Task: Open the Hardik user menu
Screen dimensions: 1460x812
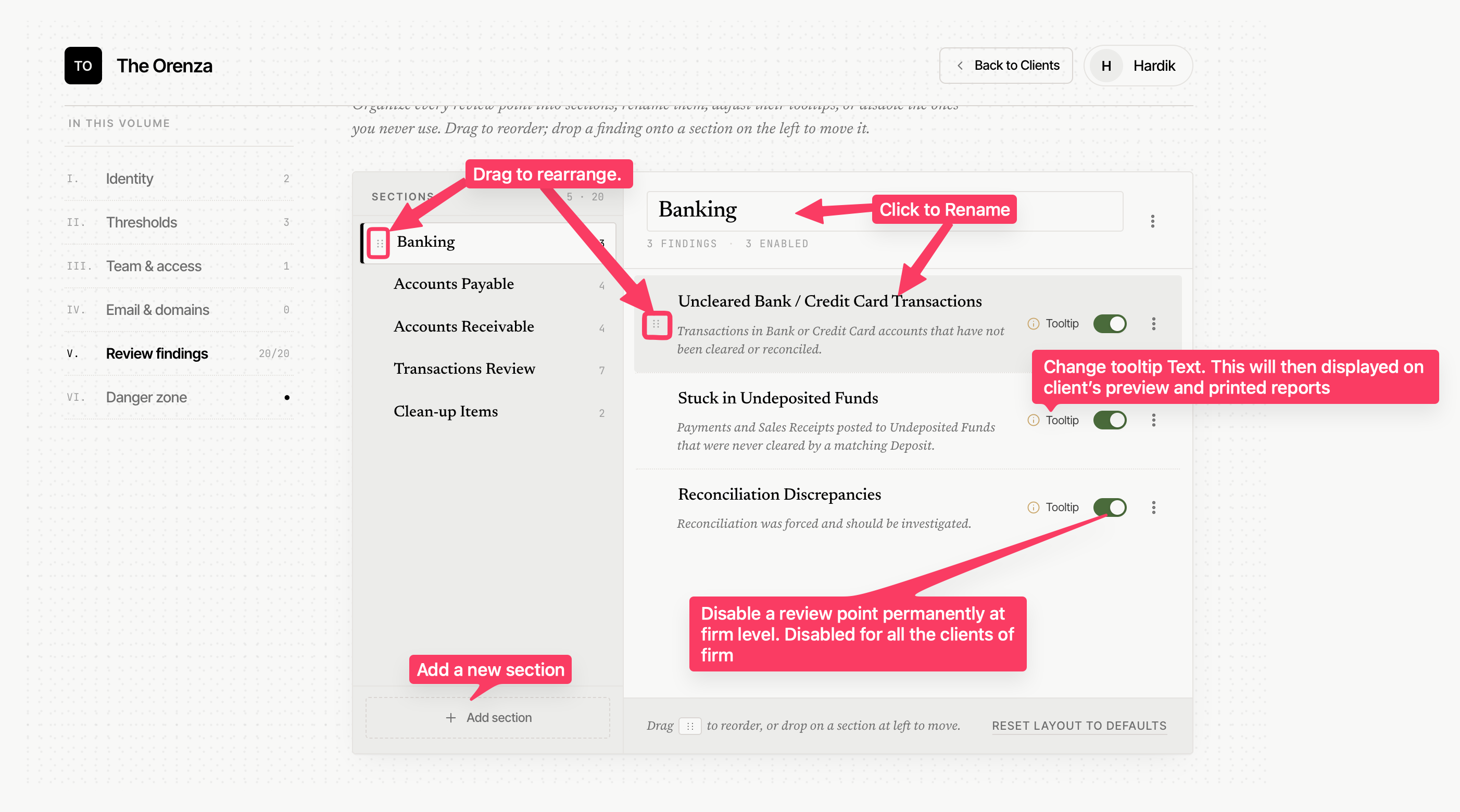Action: coord(1138,66)
